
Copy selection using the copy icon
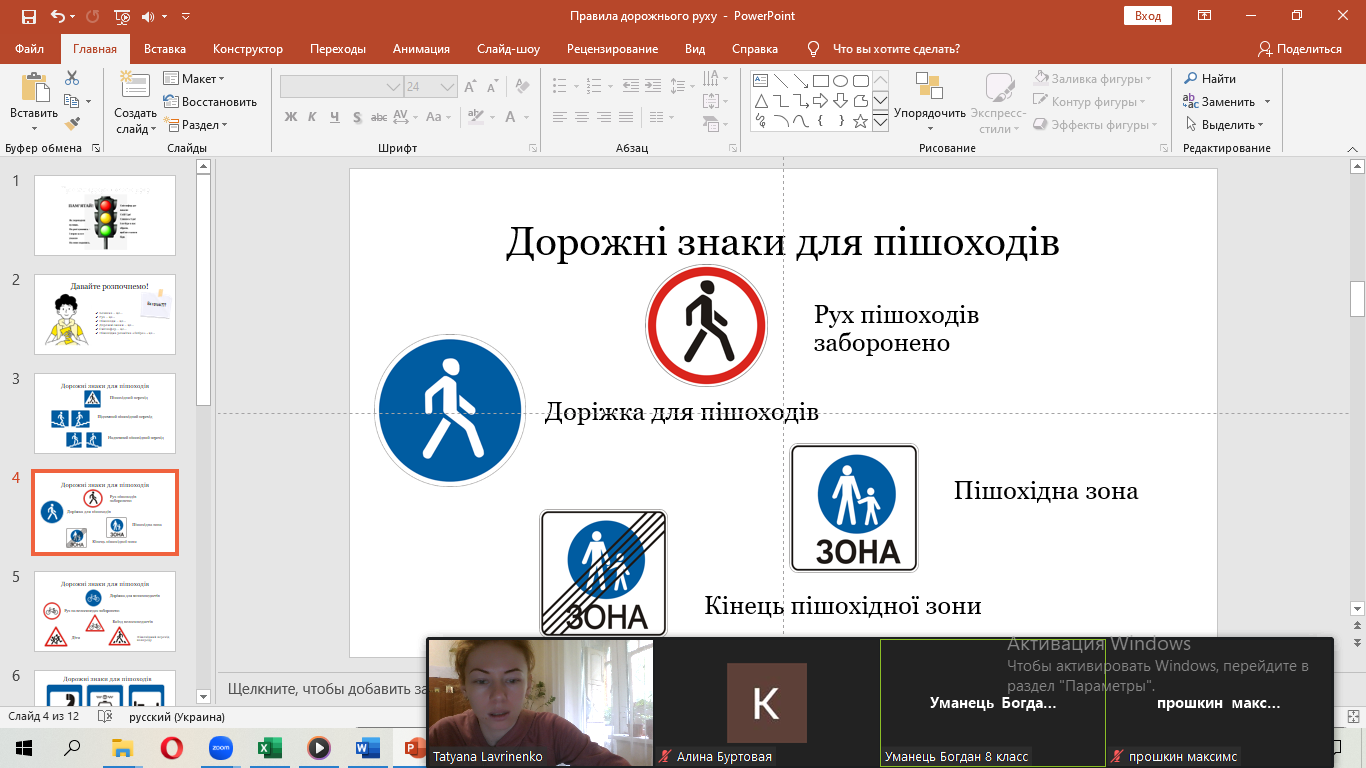pos(71,101)
